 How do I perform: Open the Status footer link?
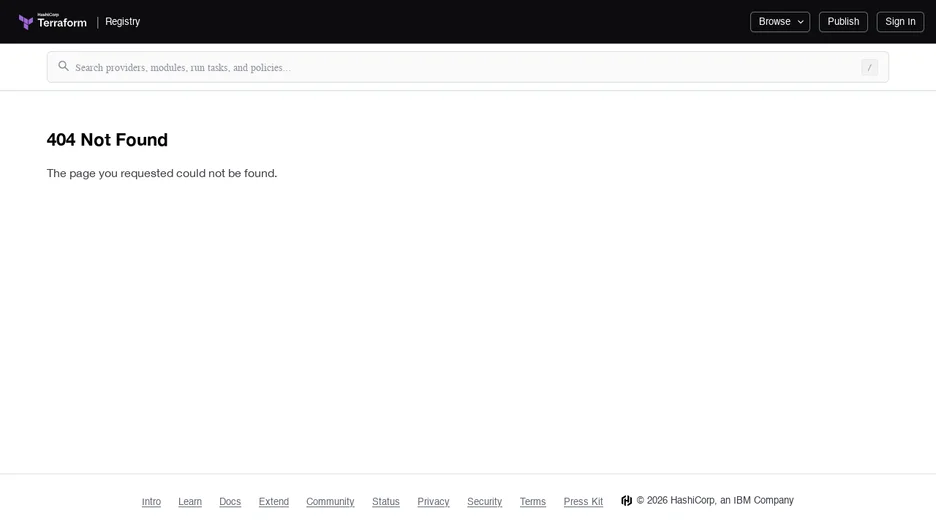386,501
